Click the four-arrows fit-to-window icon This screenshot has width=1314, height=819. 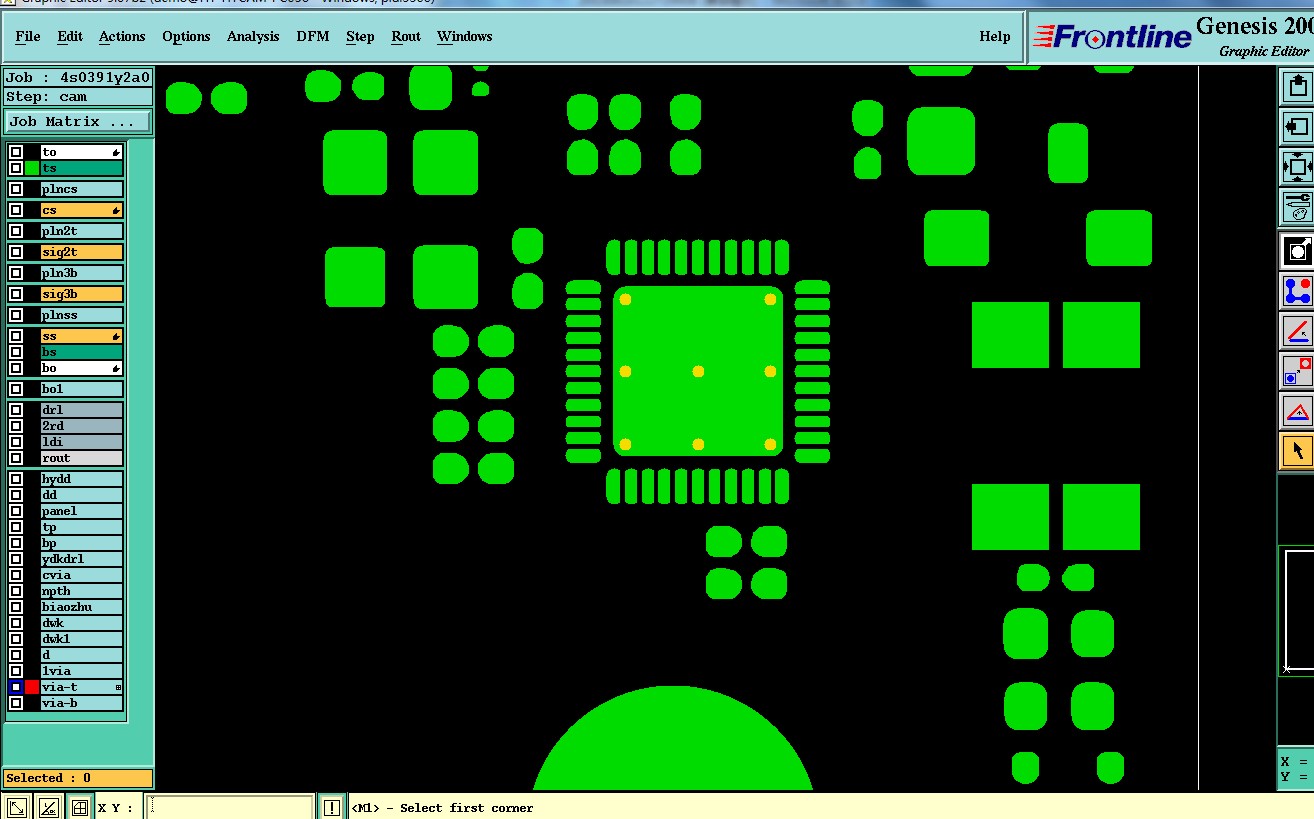1297,167
